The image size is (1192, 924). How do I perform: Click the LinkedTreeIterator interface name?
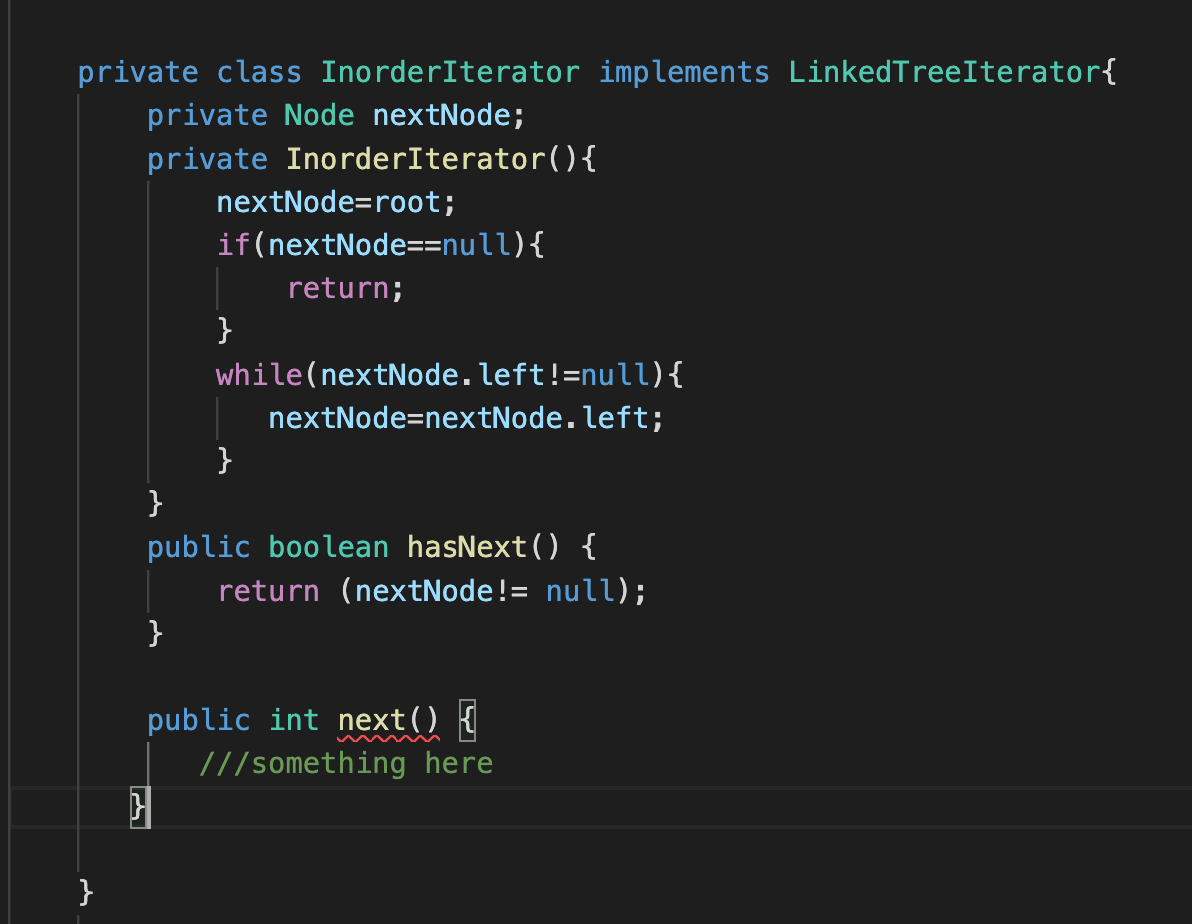[x=944, y=72]
